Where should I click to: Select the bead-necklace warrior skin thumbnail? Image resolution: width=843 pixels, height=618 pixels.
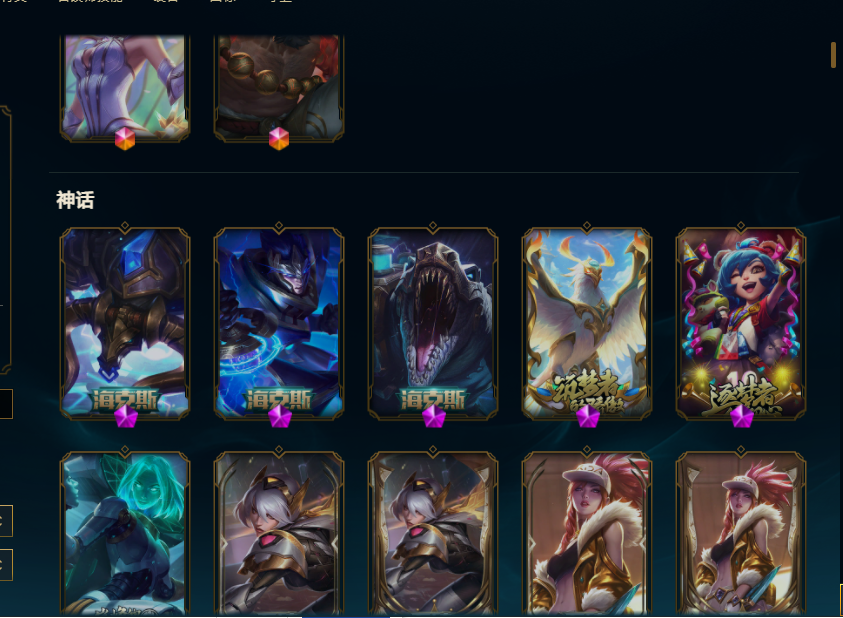click(x=278, y=87)
